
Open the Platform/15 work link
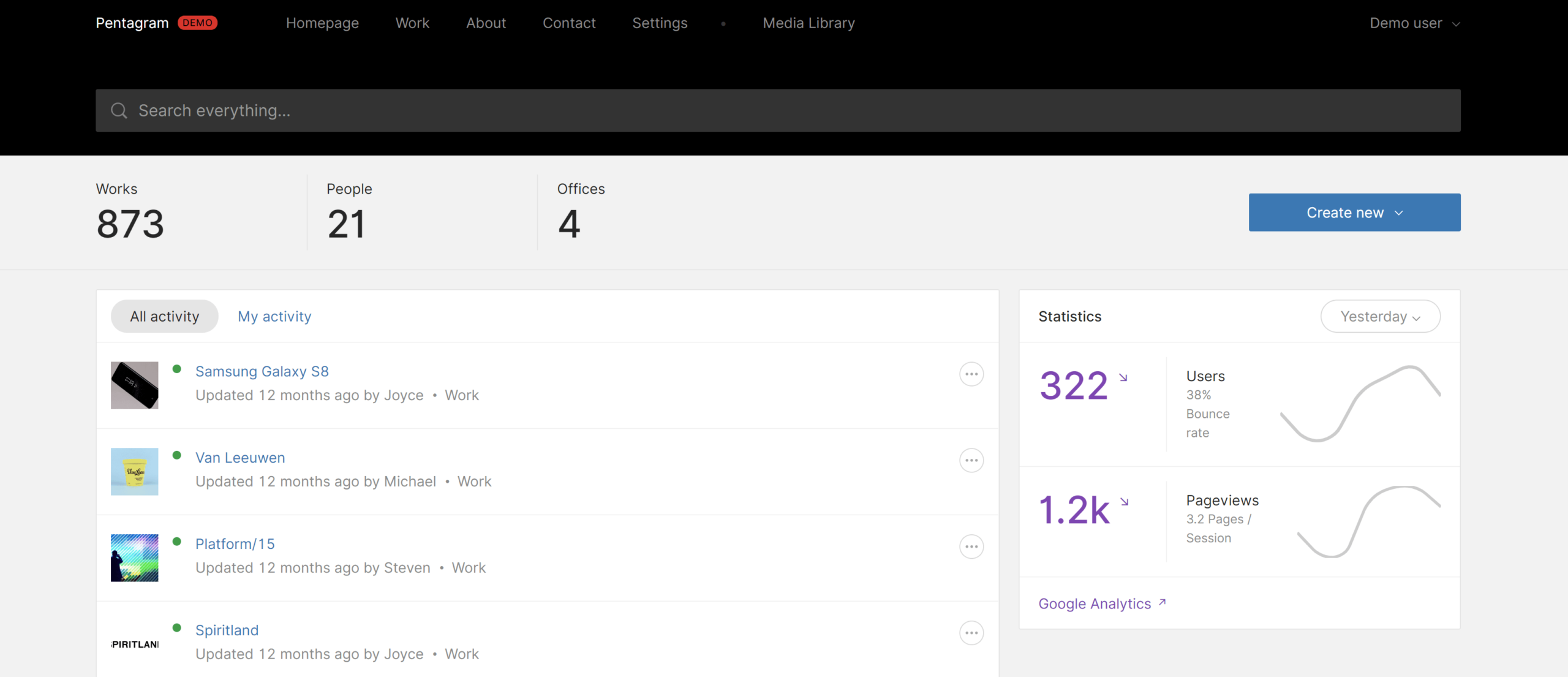coord(235,545)
